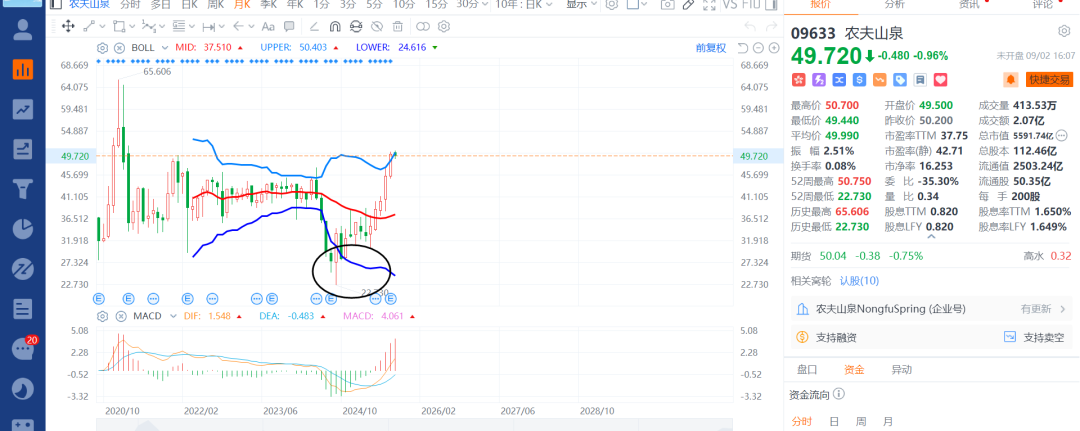Zoom in chart with plus circle
This screenshot has width=1080, height=431.
point(774,48)
